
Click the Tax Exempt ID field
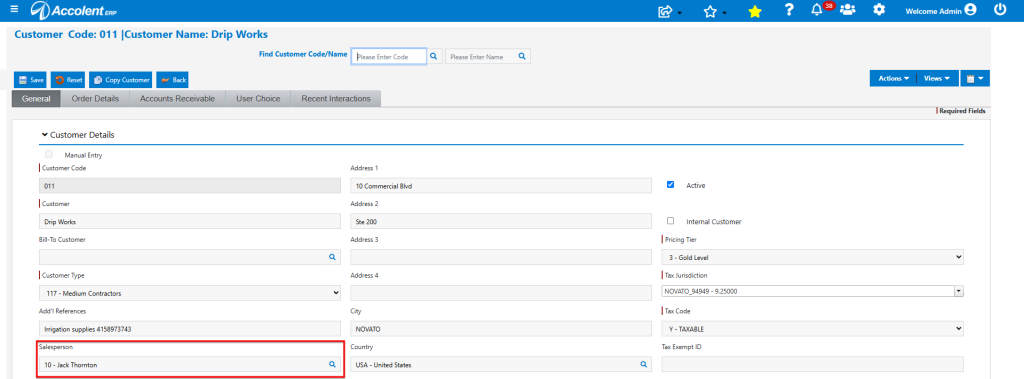click(x=813, y=365)
